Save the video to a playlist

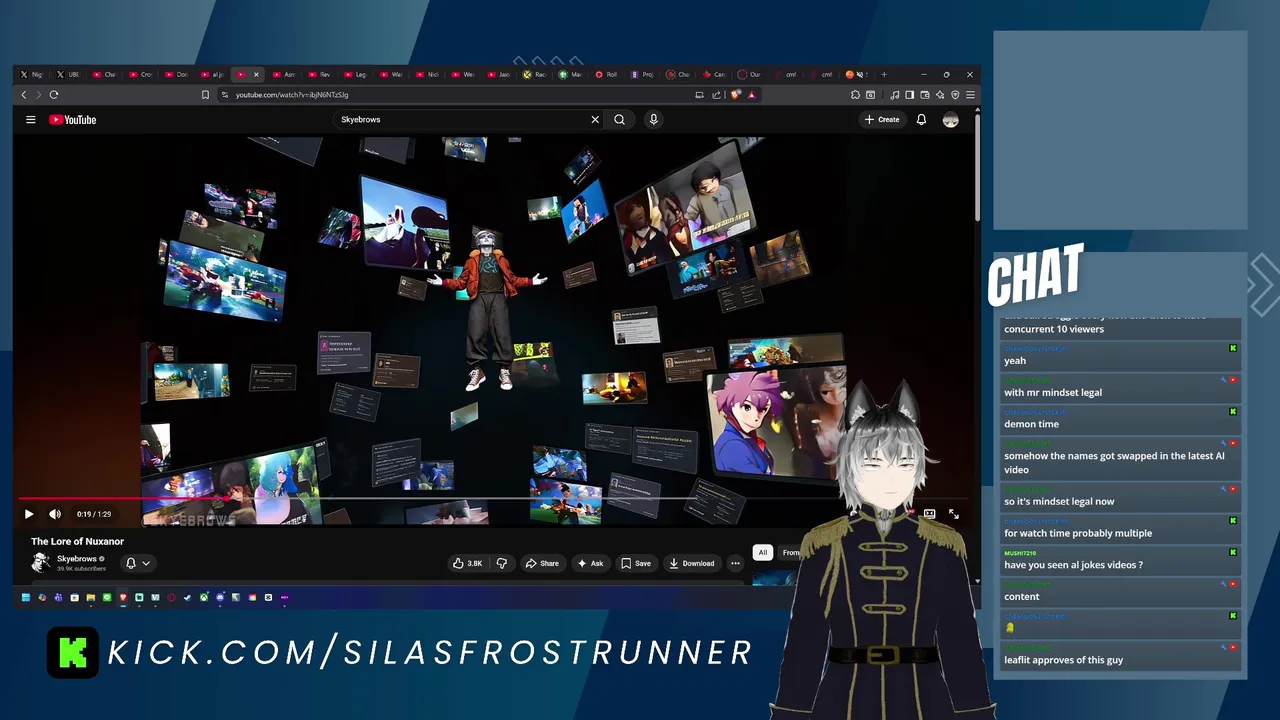click(636, 563)
